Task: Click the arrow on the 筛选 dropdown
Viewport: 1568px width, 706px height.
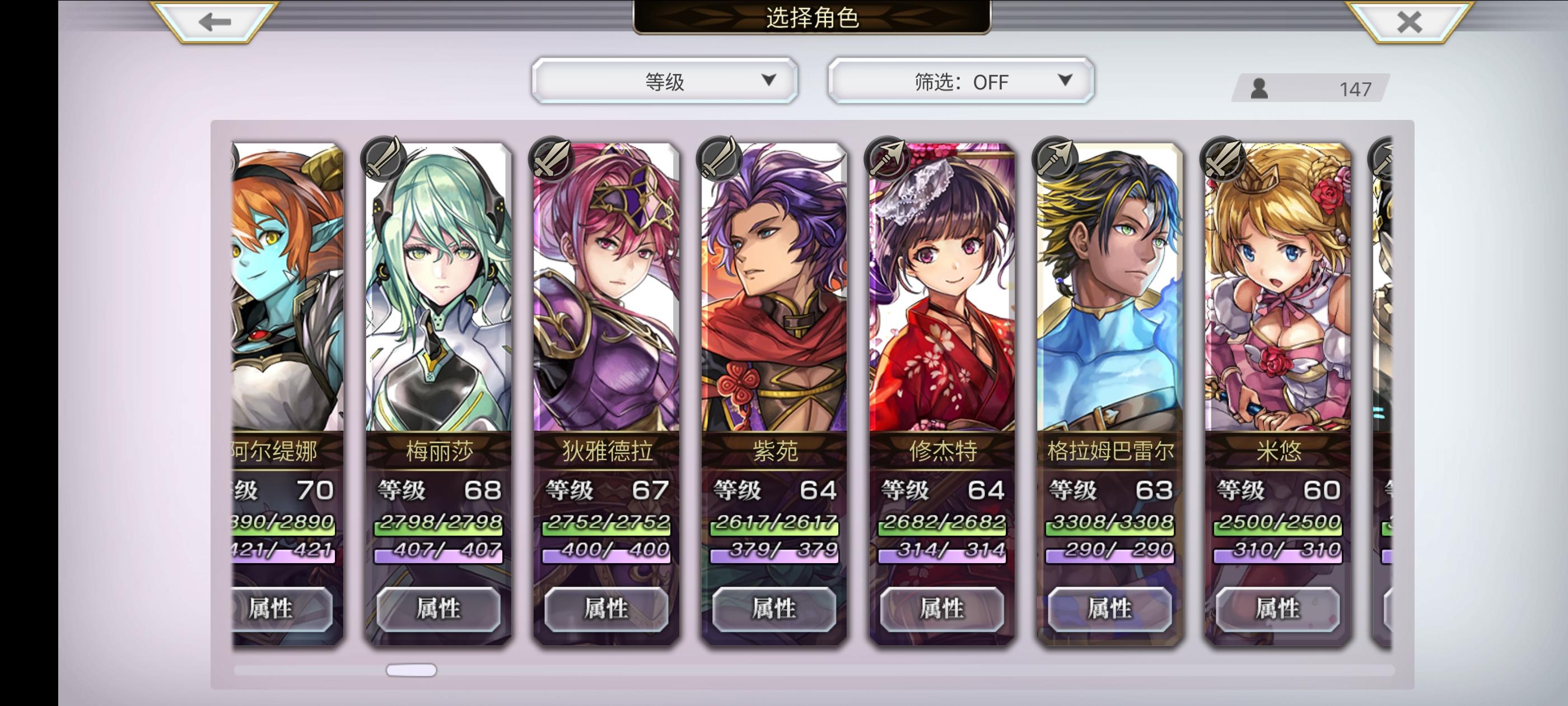Action: [x=1065, y=80]
